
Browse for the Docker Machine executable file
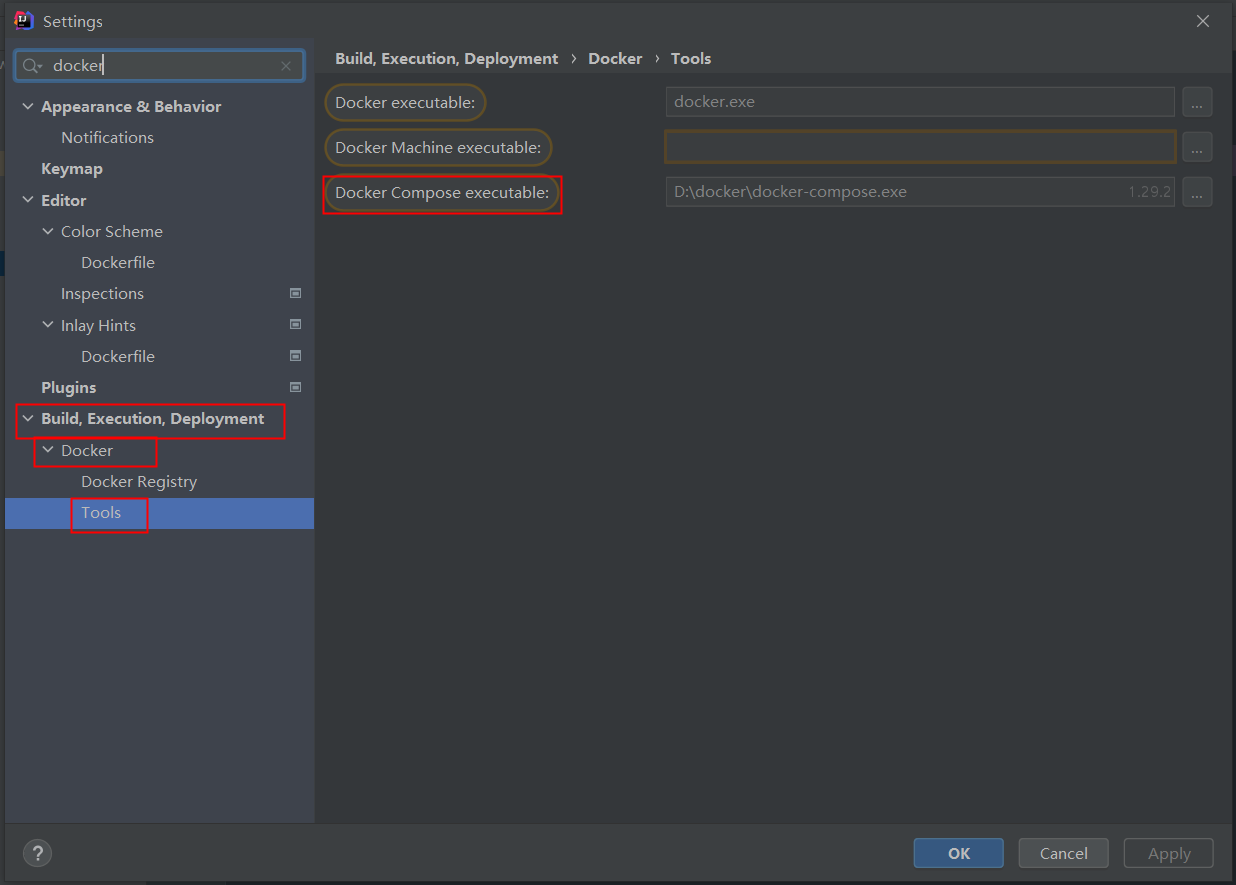click(x=1197, y=146)
